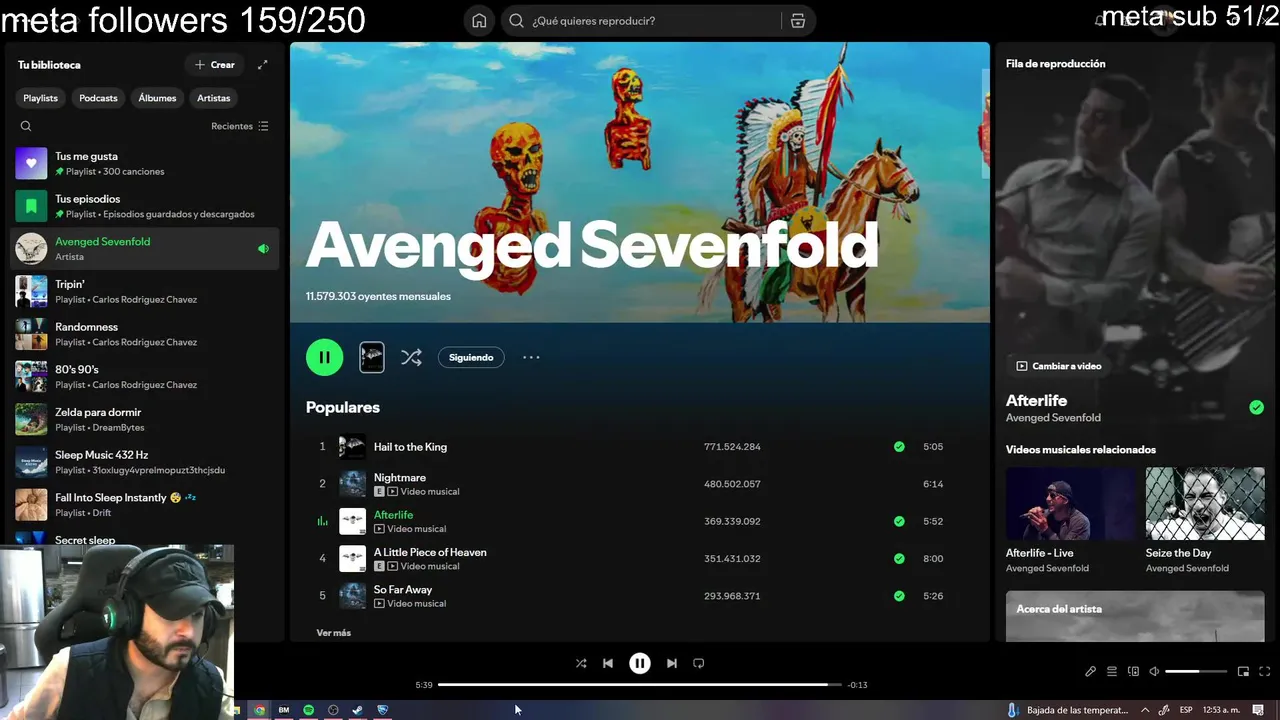Go to the Spotify home page
This screenshot has height=720, width=1280.
[x=479, y=21]
